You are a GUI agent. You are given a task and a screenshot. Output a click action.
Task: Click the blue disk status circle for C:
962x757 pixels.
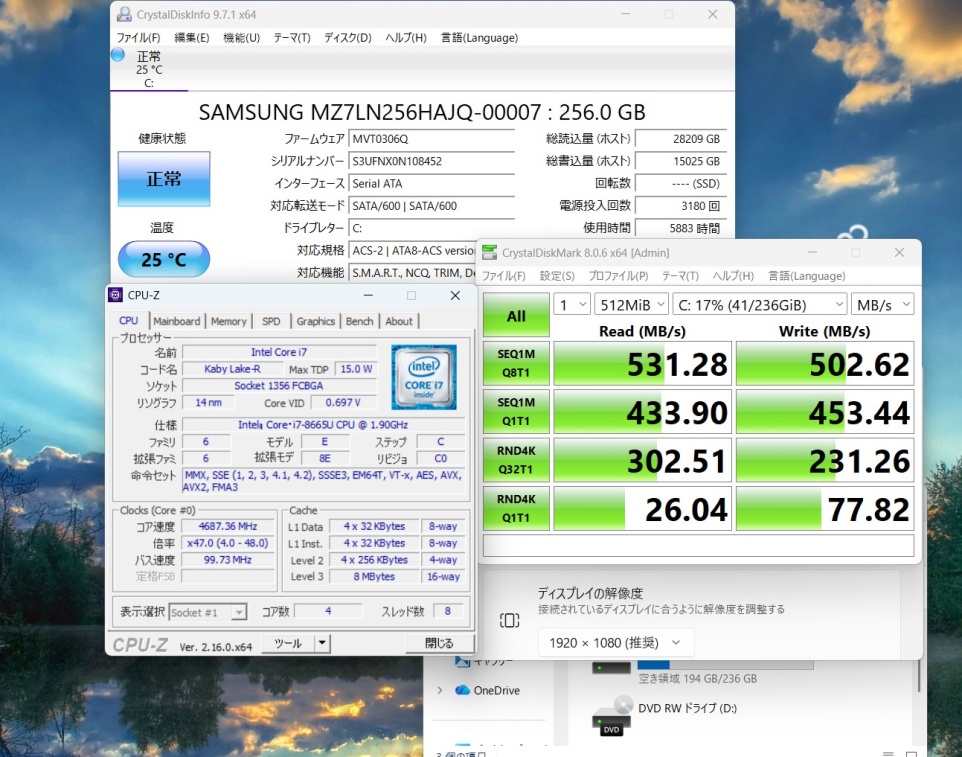[x=118, y=55]
